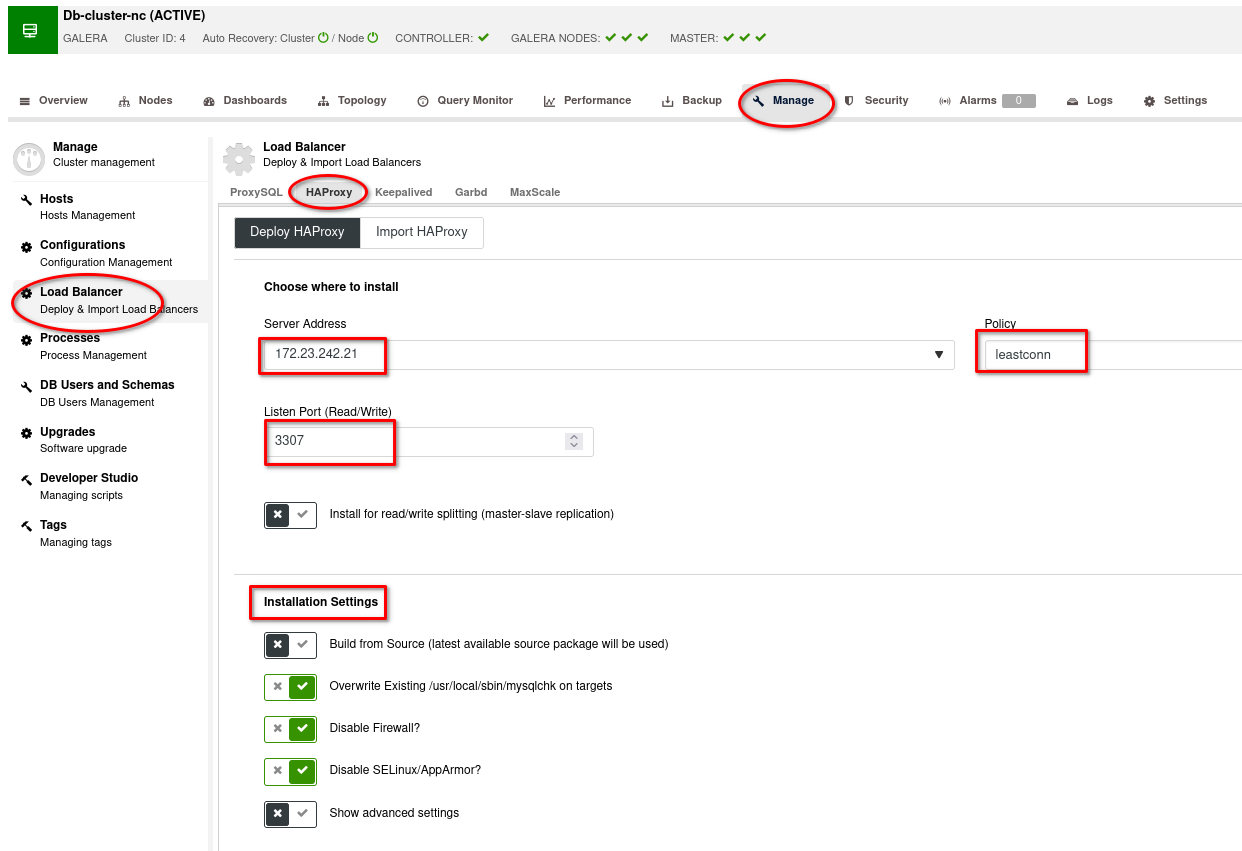This screenshot has width=1242, height=851.
Task: Click the Manage gauge icon in sidebar
Action: (29, 158)
